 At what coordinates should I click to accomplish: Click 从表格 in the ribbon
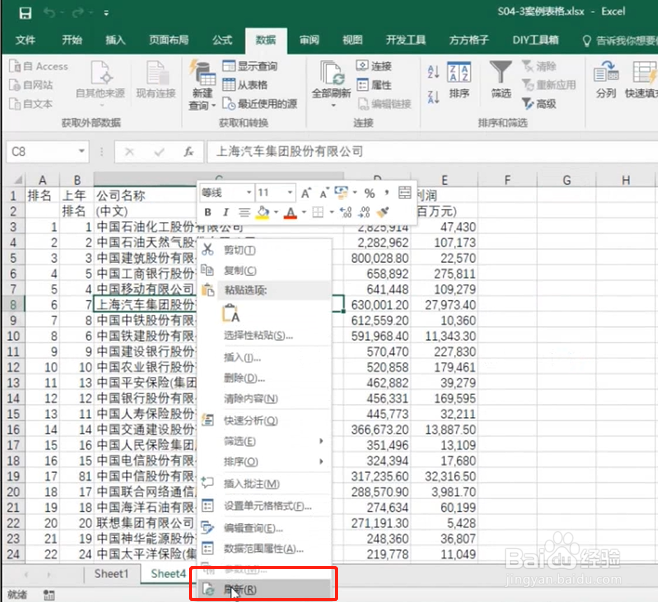tap(245, 85)
